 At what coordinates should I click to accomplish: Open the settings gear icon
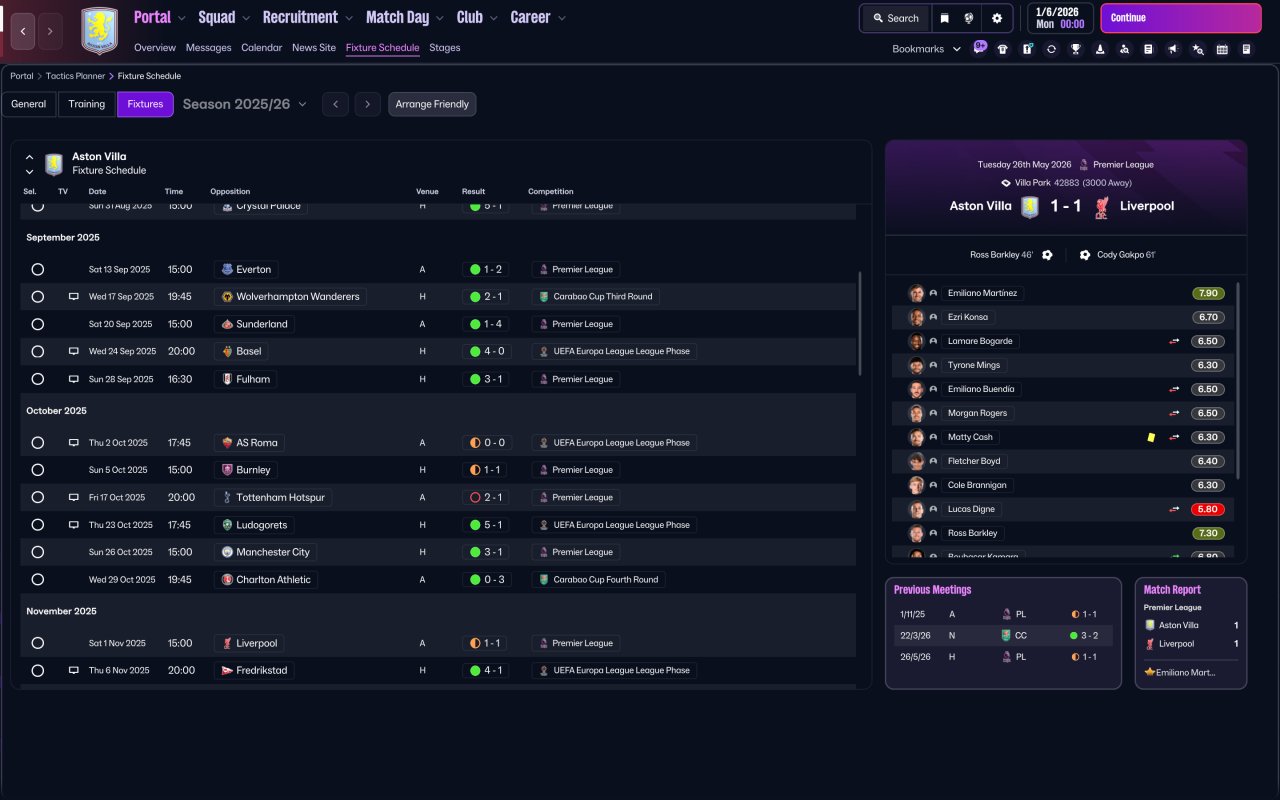pos(997,18)
